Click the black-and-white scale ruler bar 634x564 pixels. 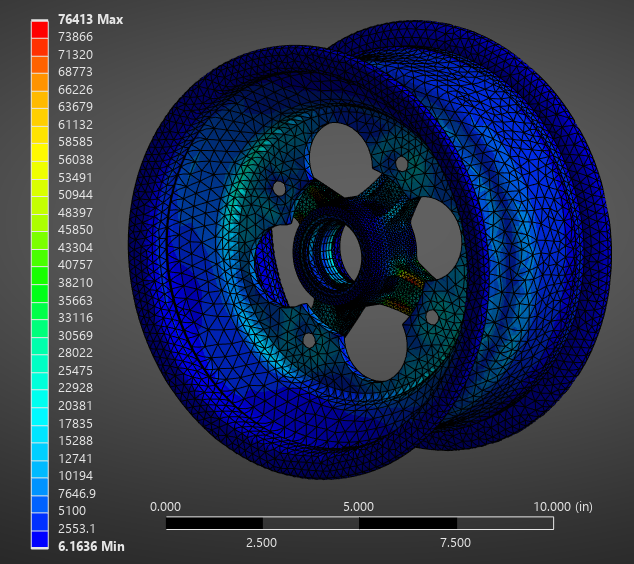(359, 523)
